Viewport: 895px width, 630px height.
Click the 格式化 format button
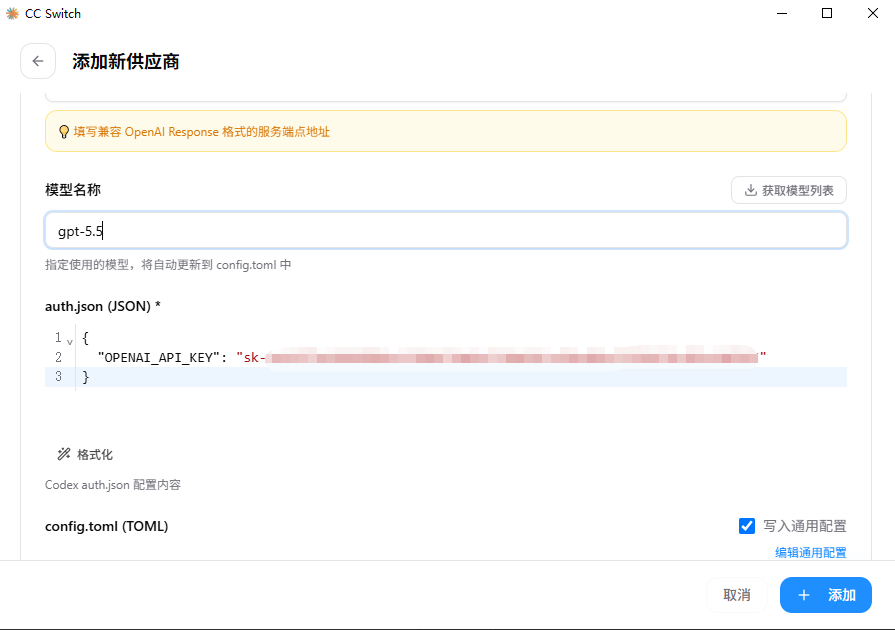85,454
